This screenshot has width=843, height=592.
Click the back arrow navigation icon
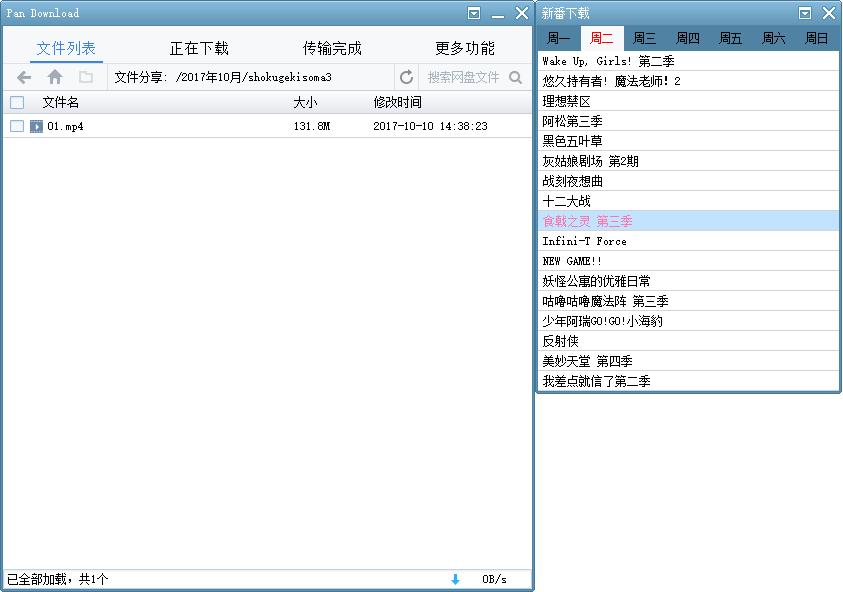pyautogui.click(x=22, y=75)
